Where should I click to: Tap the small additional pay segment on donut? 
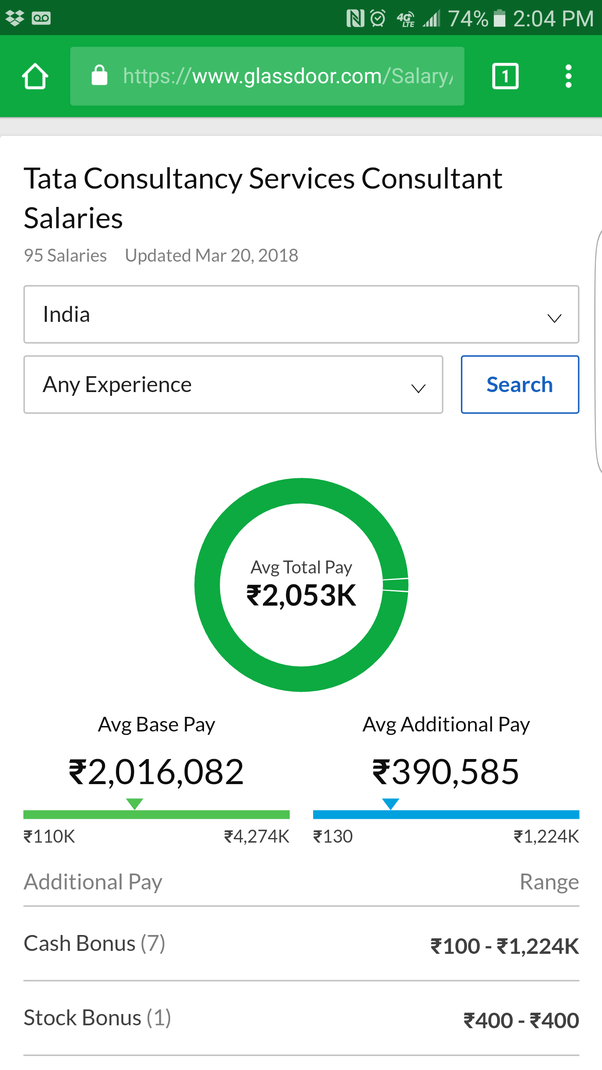point(395,585)
